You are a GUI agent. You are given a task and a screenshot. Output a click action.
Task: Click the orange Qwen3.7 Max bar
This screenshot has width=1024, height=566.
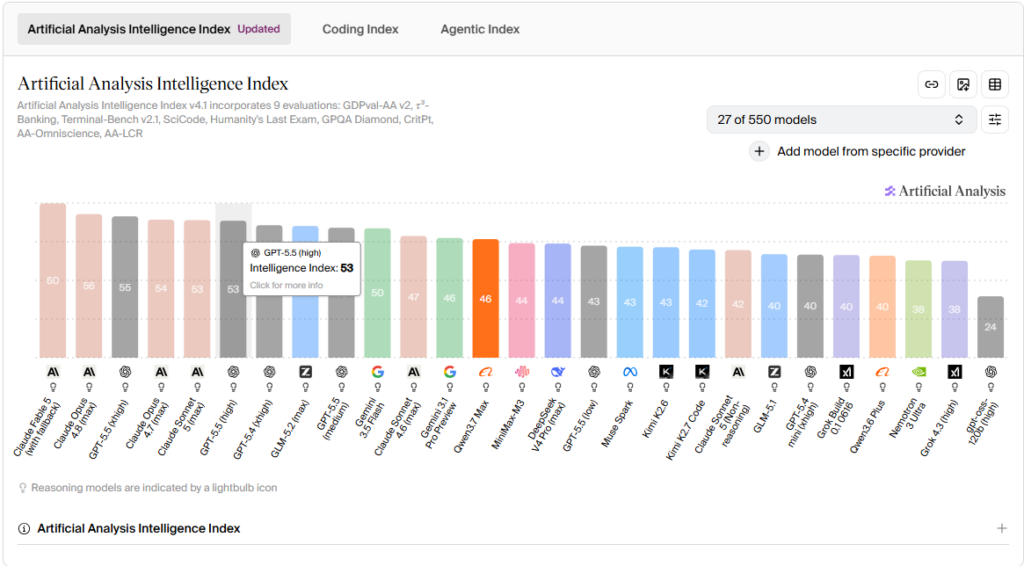(x=485, y=298)
